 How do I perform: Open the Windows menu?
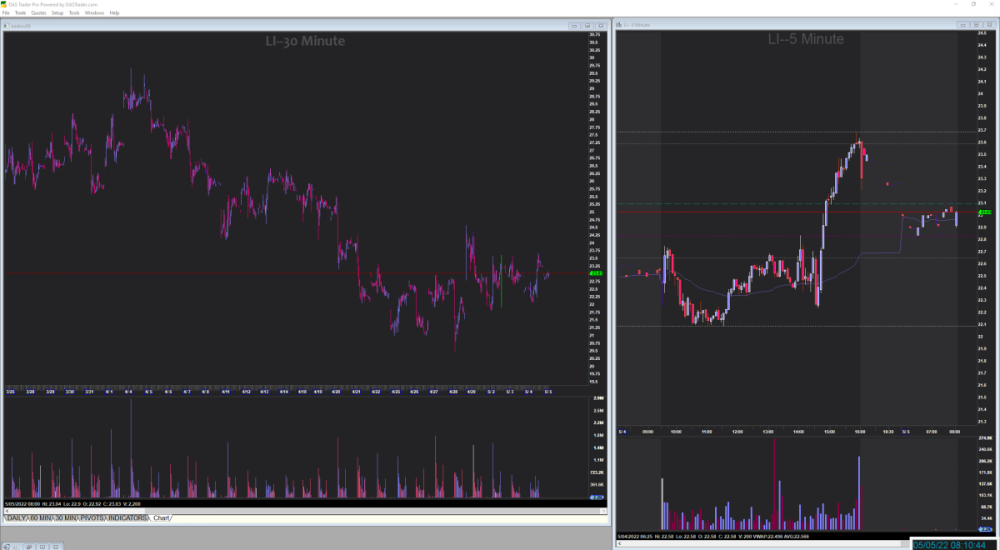94,13
